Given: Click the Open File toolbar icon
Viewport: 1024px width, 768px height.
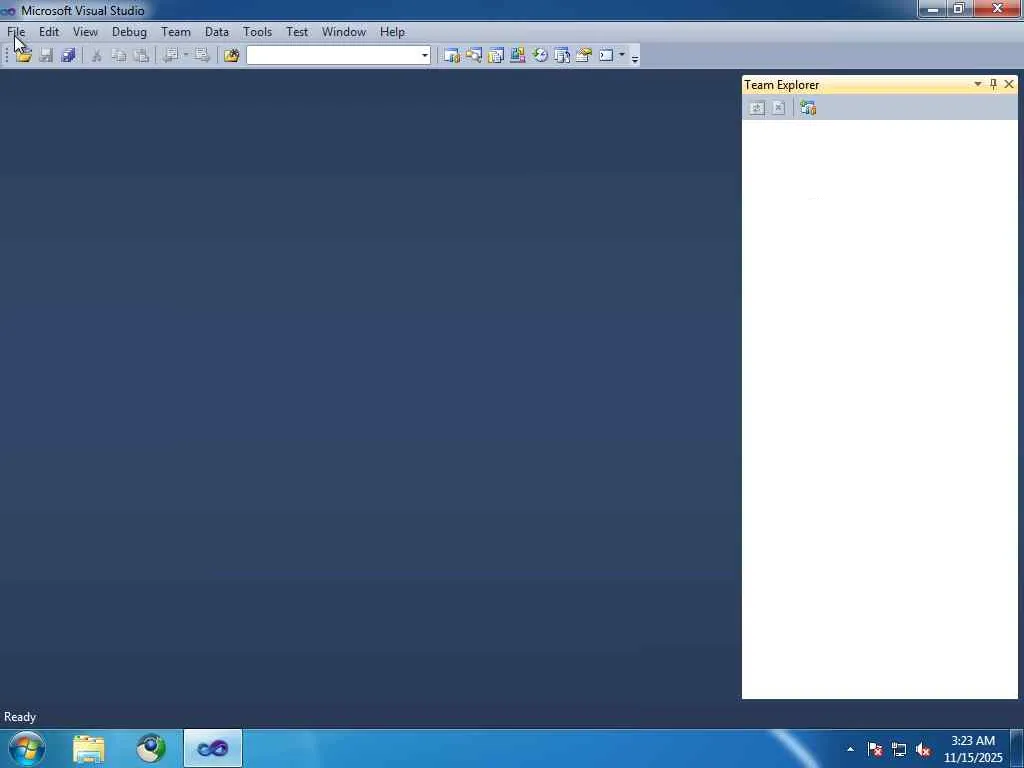Looking at the screenshot, I should click(24, 56).
